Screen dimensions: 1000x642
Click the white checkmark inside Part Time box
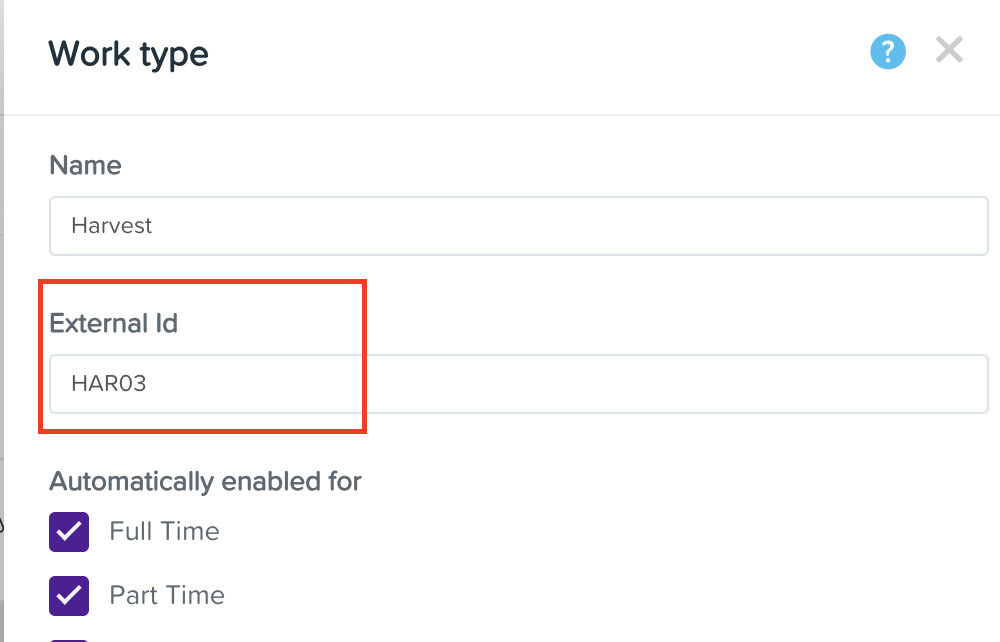69,595
